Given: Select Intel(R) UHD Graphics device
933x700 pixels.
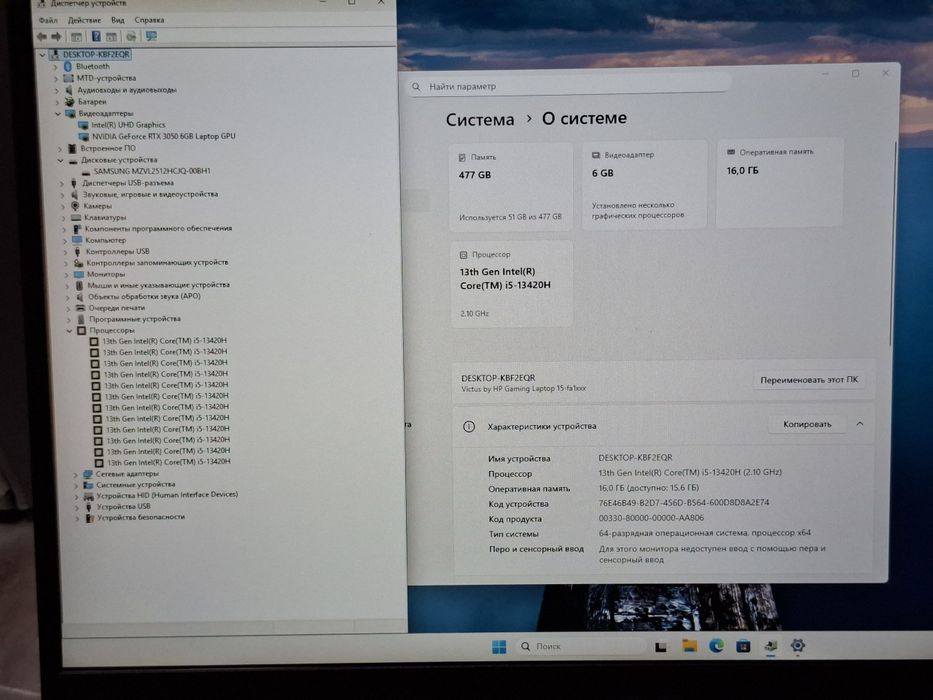Looking at the screenshot, I should coord(128,125).
